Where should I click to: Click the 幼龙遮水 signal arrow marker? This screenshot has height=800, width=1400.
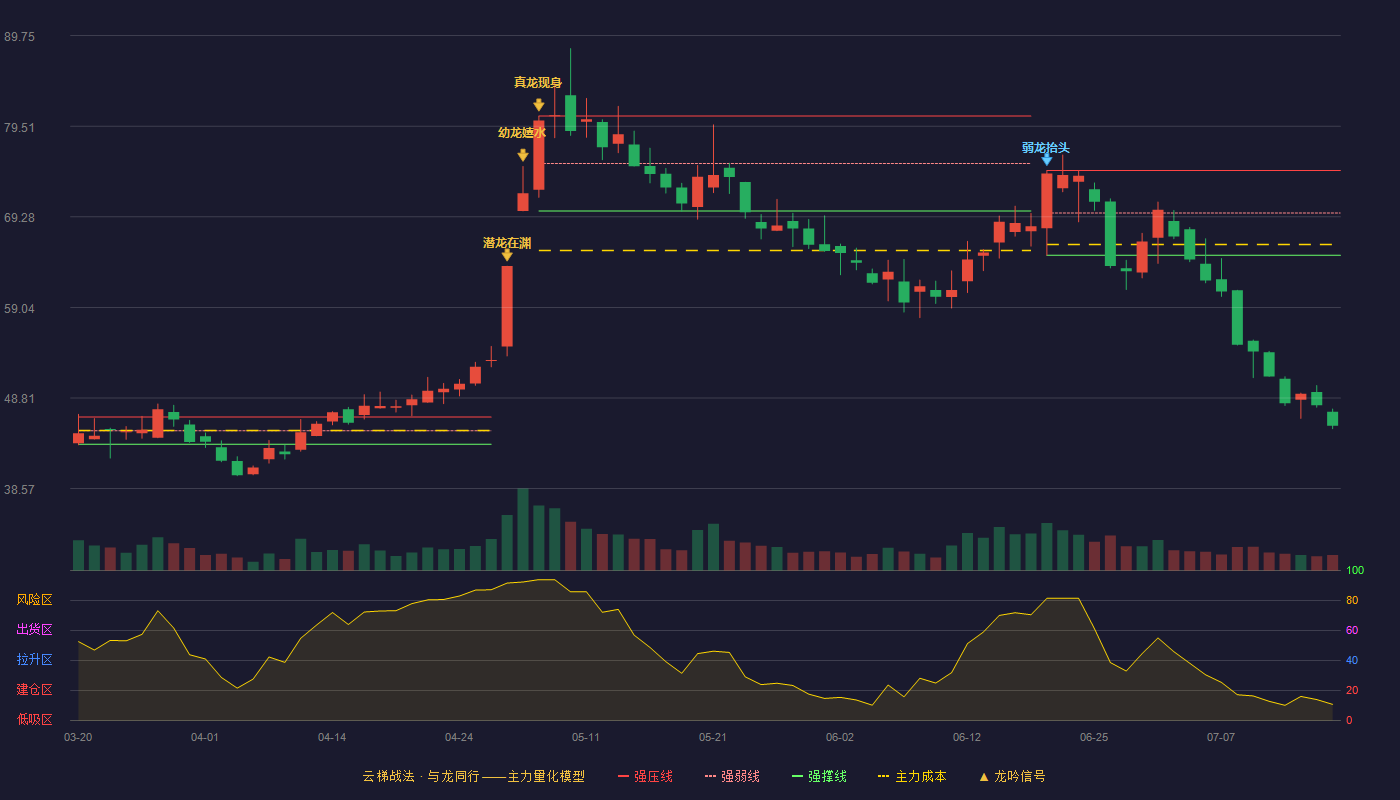[x=523, y=155]
